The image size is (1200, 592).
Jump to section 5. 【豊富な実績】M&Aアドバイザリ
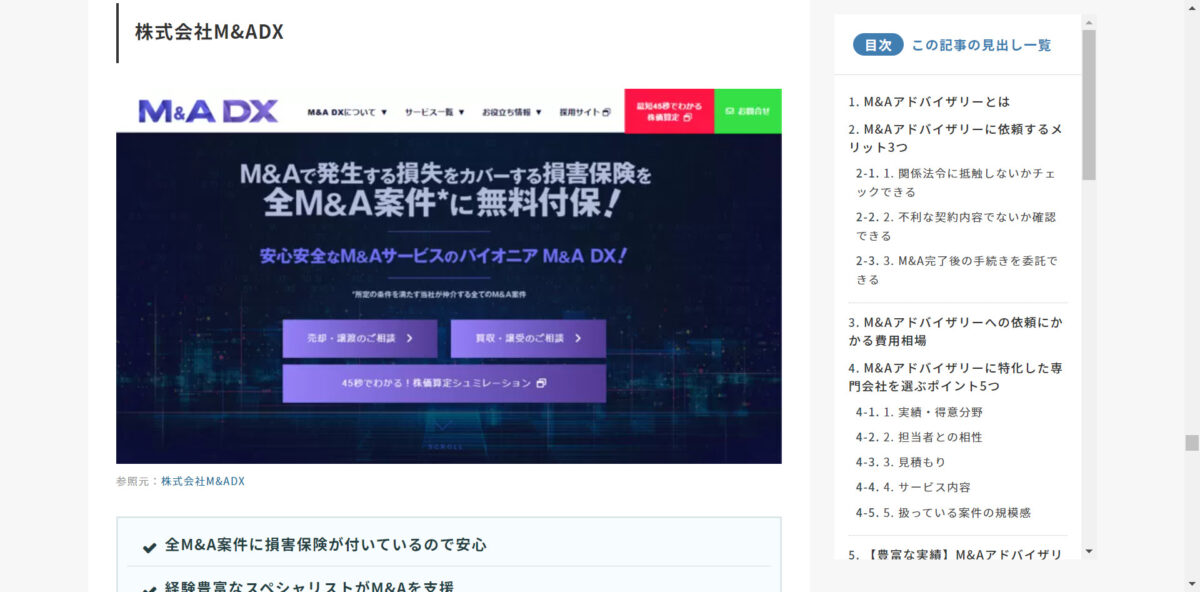[x=955, y=554]
